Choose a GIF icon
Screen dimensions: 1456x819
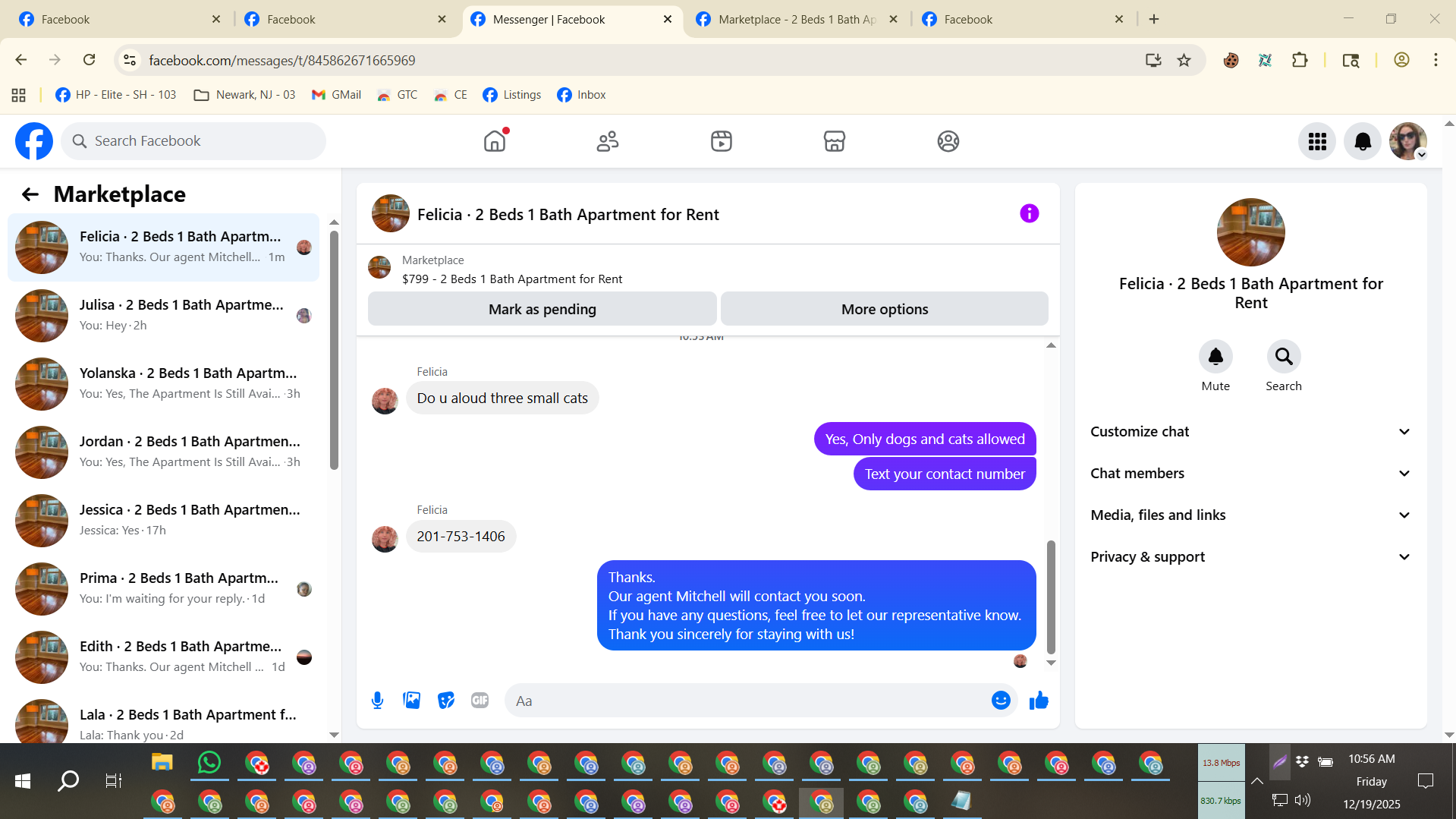(x=480, y=701)
